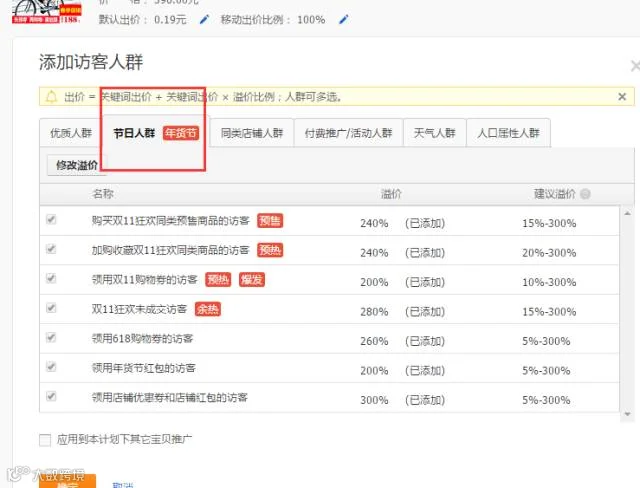Switch to 优质人群 tab

coord(71,133)
